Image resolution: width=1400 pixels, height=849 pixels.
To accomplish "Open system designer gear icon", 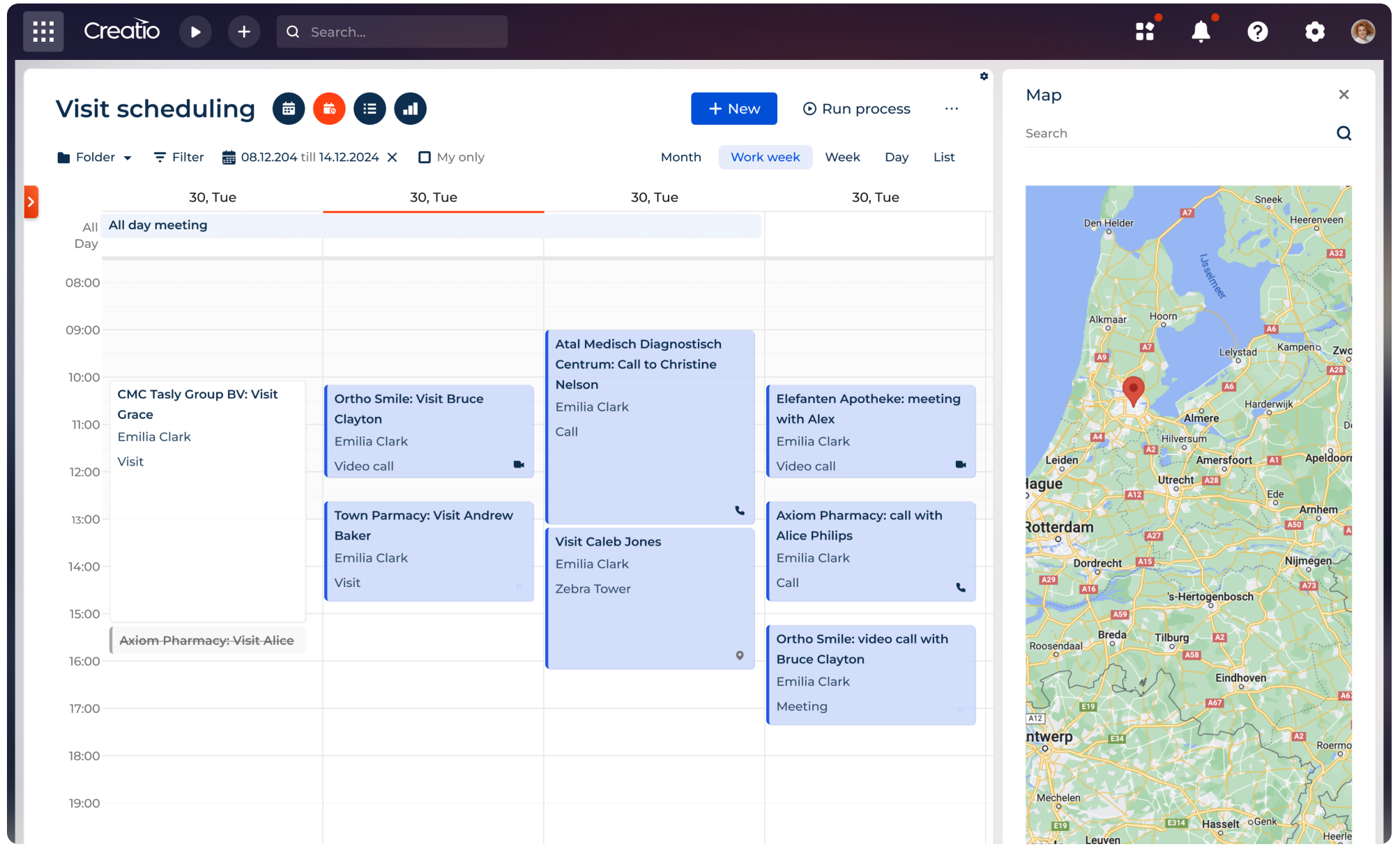I will [1314, 31].
